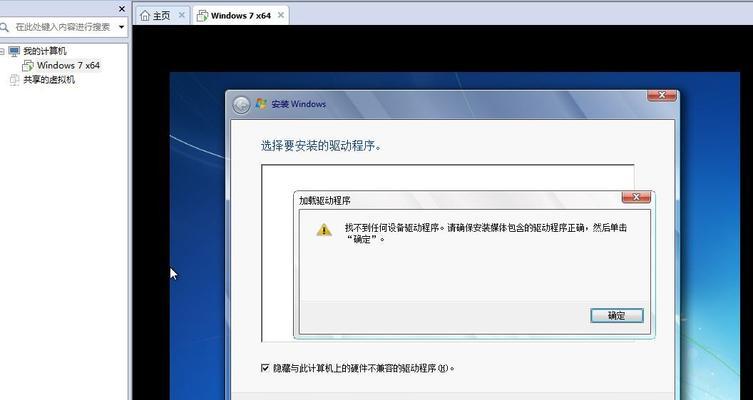Select the Windows 7 x64 tab

coord(240,16)
